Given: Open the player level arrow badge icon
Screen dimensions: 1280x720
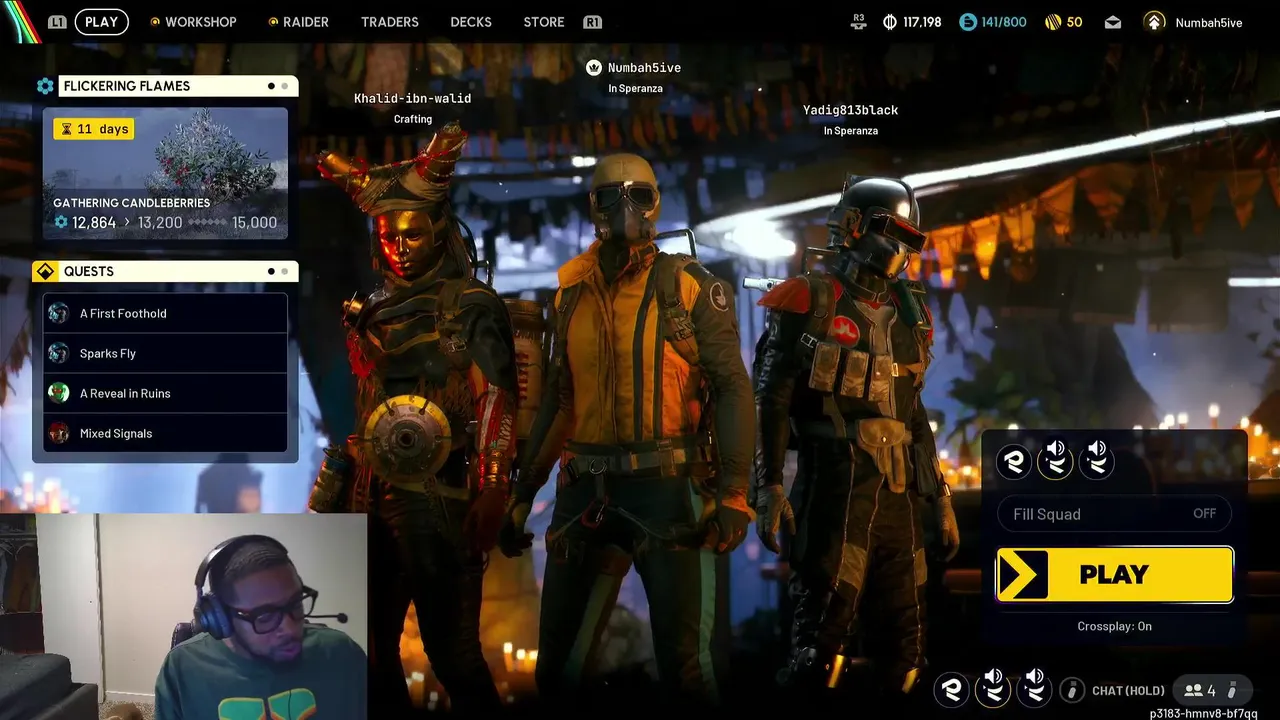Looking at the screenshot, I should click(x=1154, y=22).
